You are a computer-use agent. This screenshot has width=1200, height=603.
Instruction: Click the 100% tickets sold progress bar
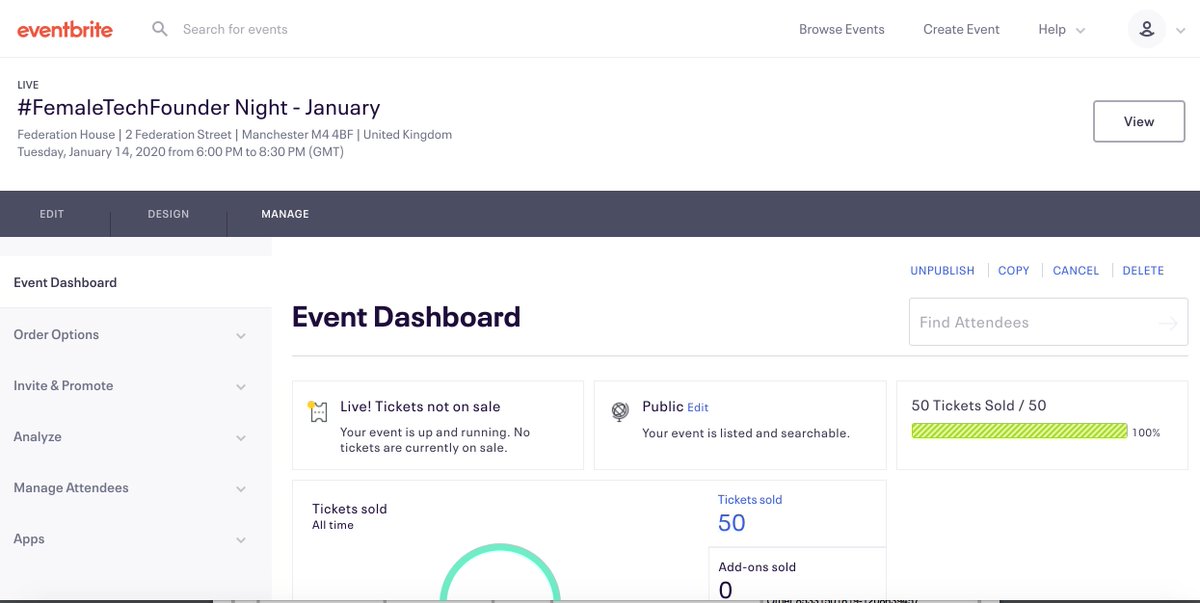click(1020, 431)
